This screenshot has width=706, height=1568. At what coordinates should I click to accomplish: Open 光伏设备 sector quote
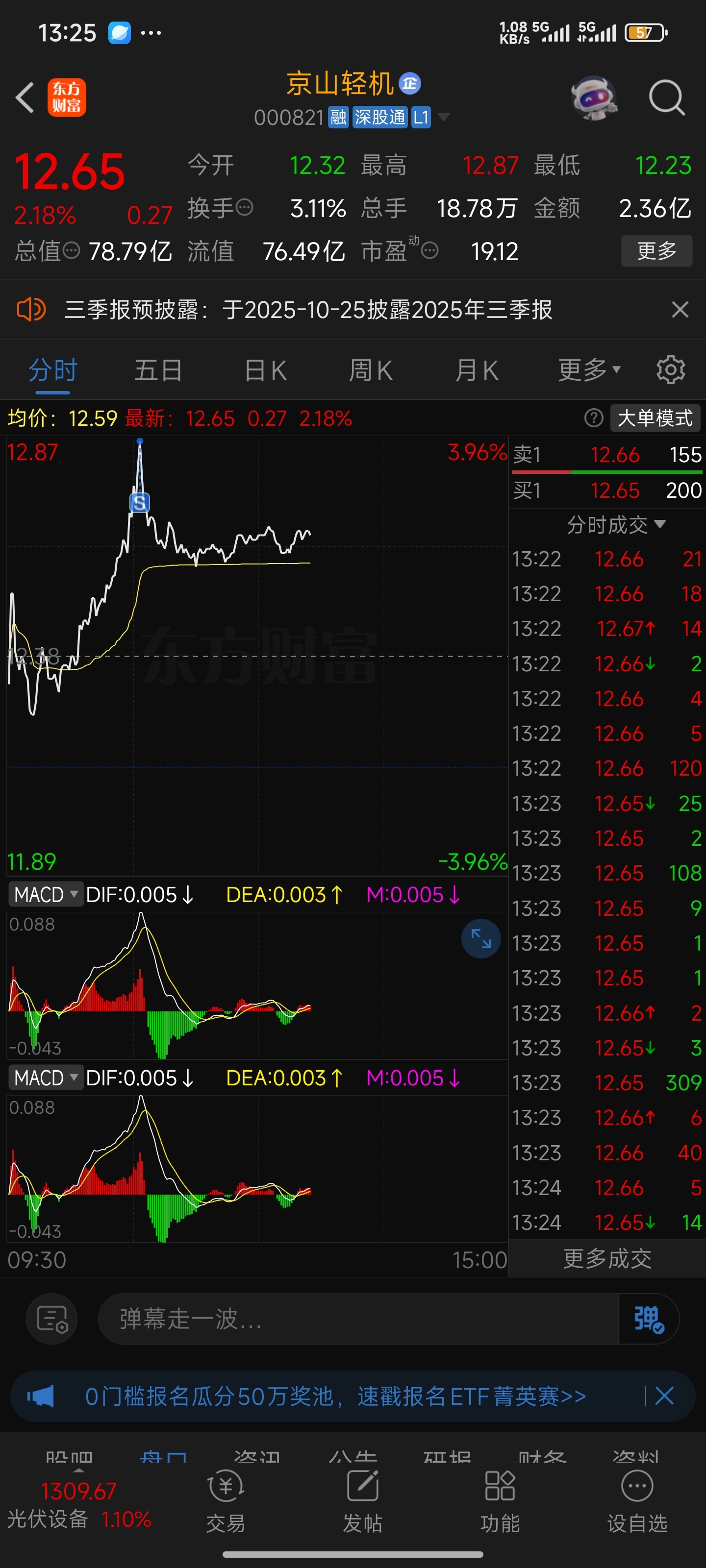pos(78,1505)
